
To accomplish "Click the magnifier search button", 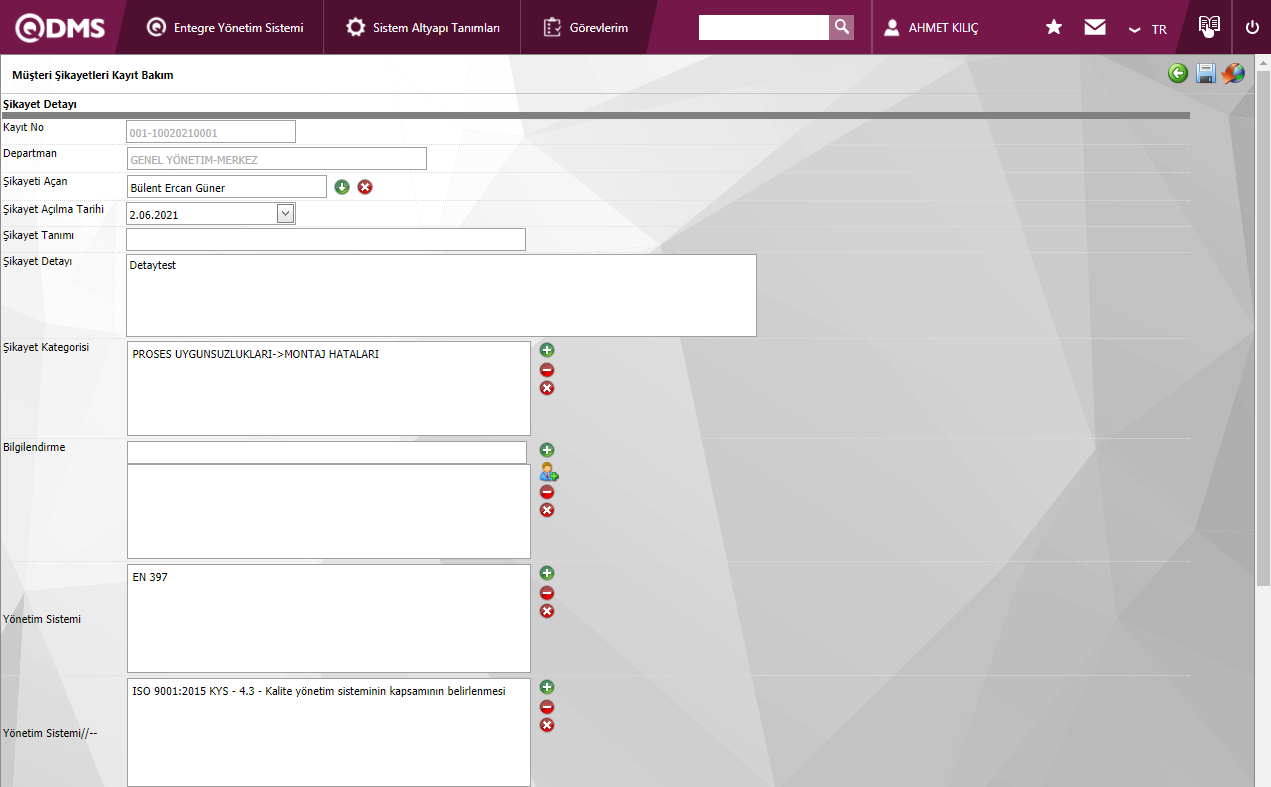I will pyautogui.click(x=842, y=27).
